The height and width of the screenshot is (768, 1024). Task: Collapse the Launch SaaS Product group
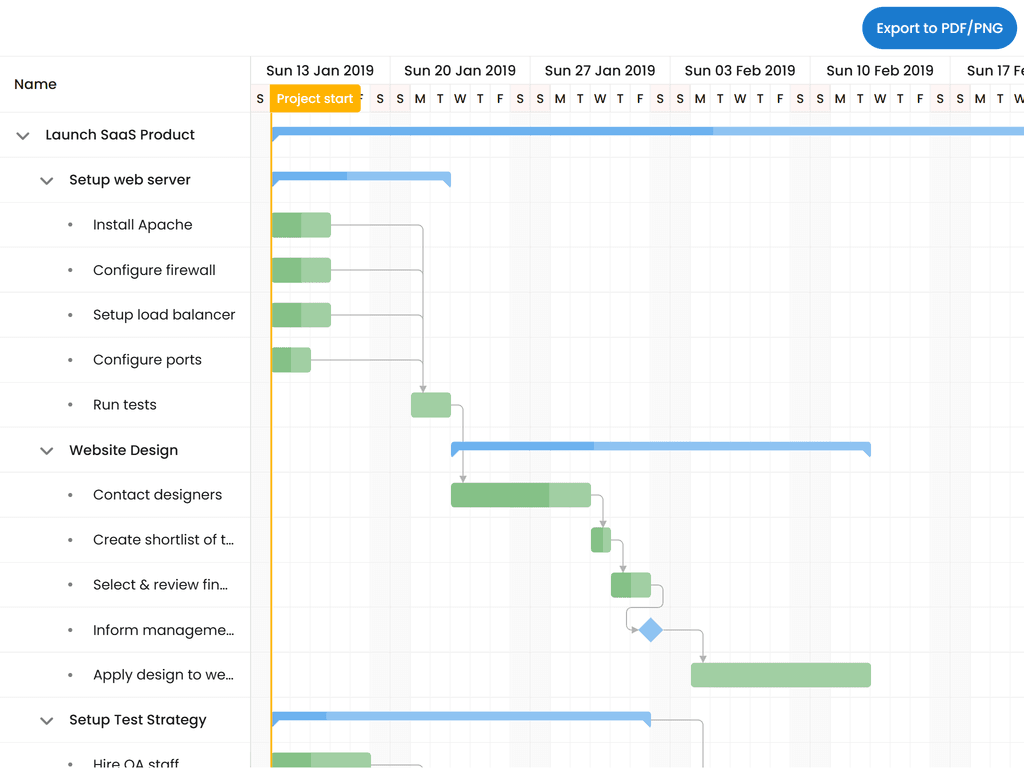tap(23, 135)
